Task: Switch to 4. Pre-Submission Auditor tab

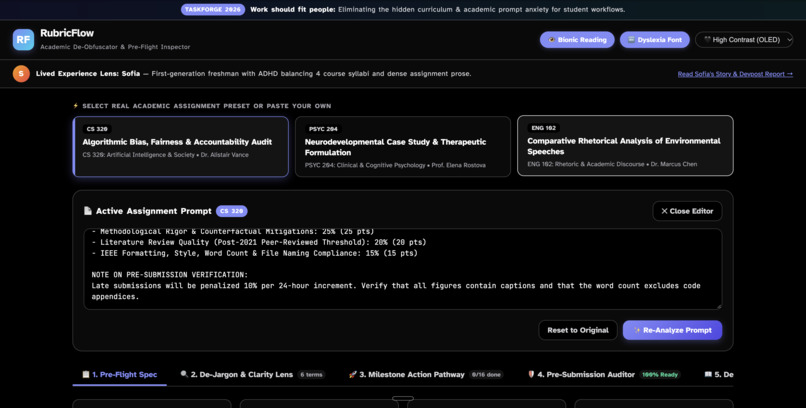Action: [x=604, y=375]
